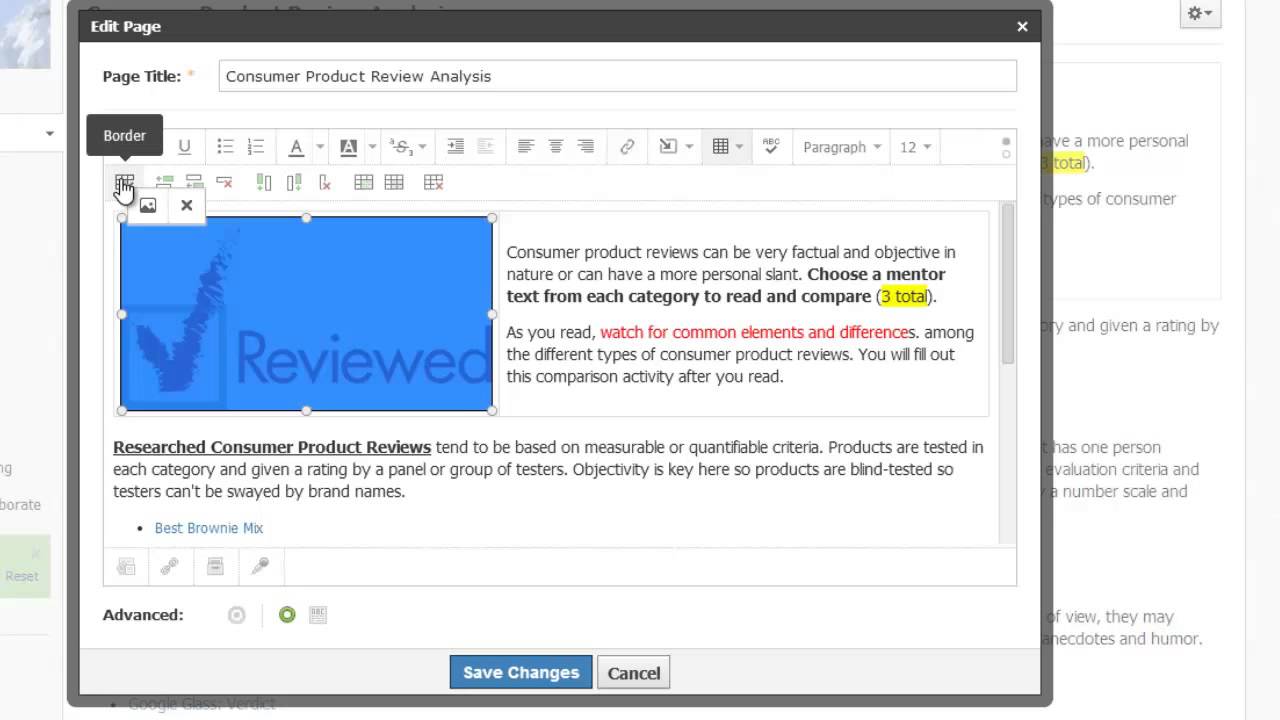
Task: Apply the font color A button
Action: coord(296,147)
